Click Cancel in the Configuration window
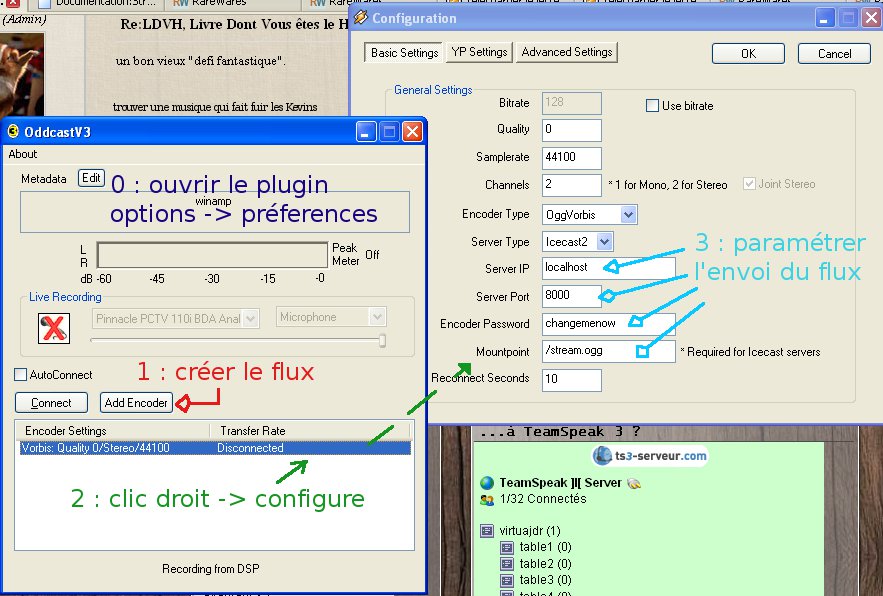This screenshot has height=596, width=883. coord(835,54)
